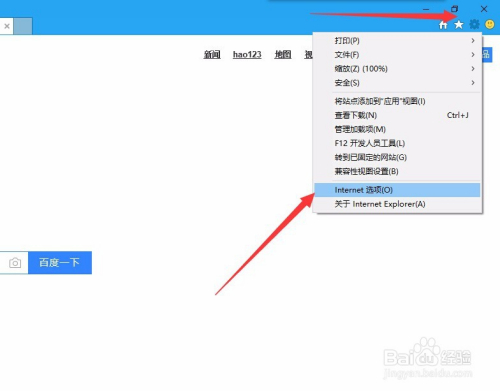Select 查看下载(N) menu entry
Screen dimensions: 500x391
click(x=398, y=115)
